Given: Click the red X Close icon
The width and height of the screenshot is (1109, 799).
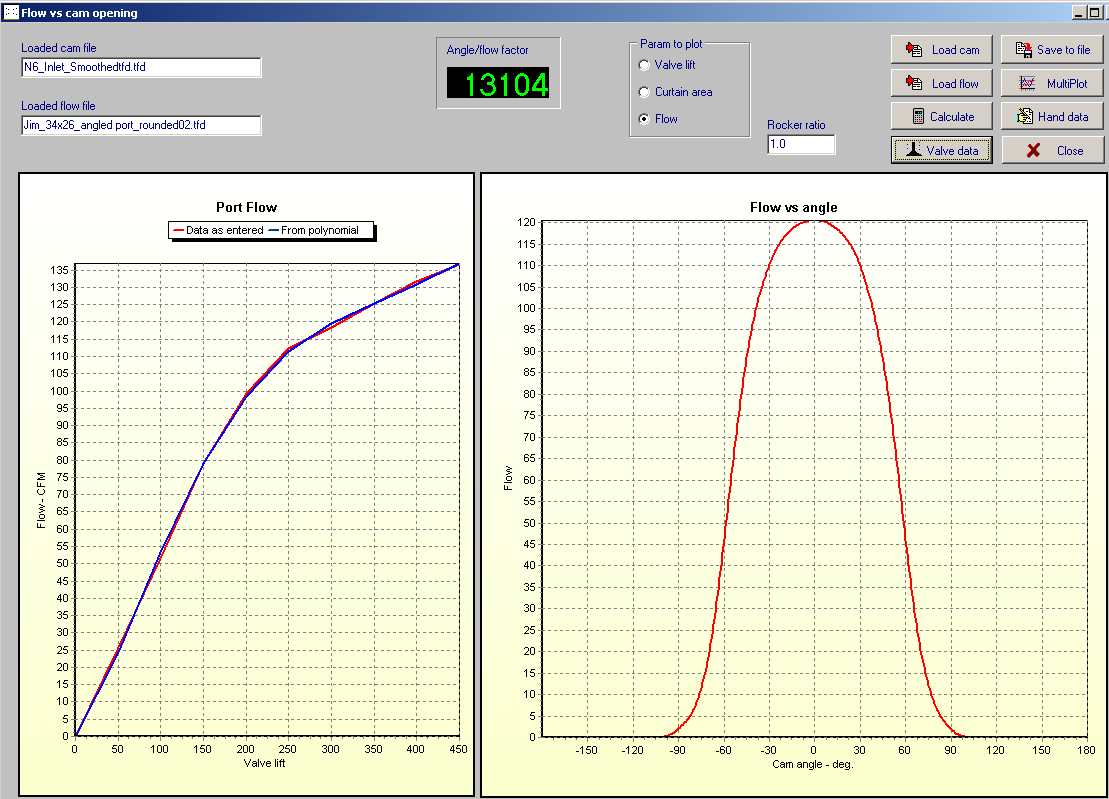Looking at the screenshot, I should click(1033, 150).
